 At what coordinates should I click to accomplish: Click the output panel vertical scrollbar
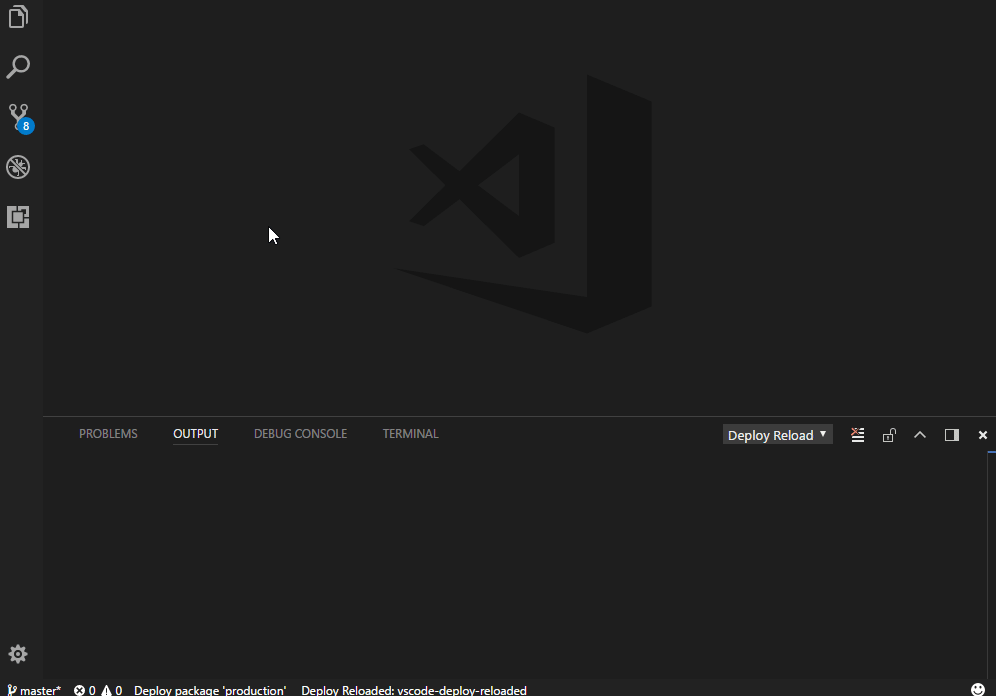tap(992, 565)
